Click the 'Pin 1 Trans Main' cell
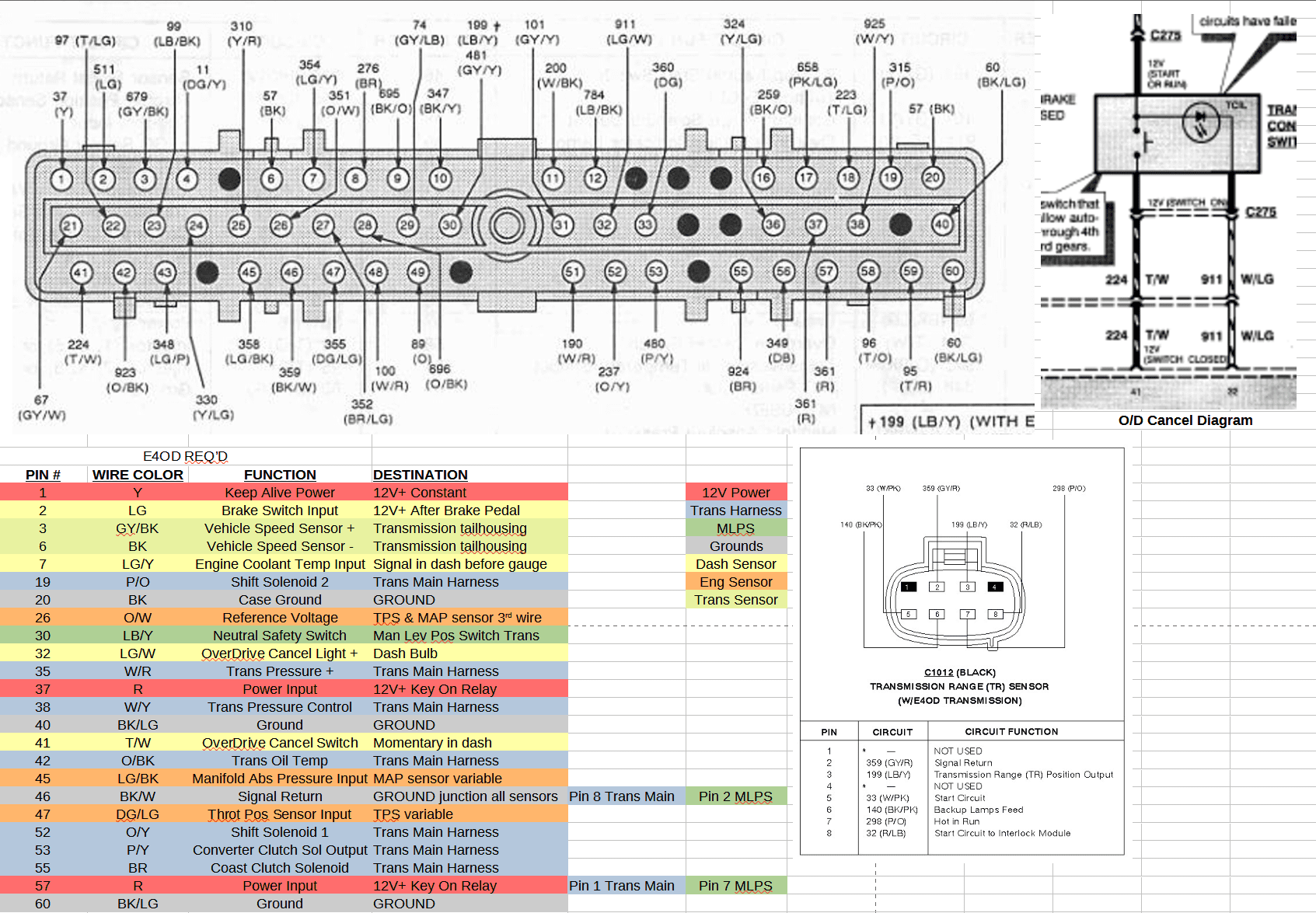The height and width of the screenshot is (913, 1316). point(627,886)
